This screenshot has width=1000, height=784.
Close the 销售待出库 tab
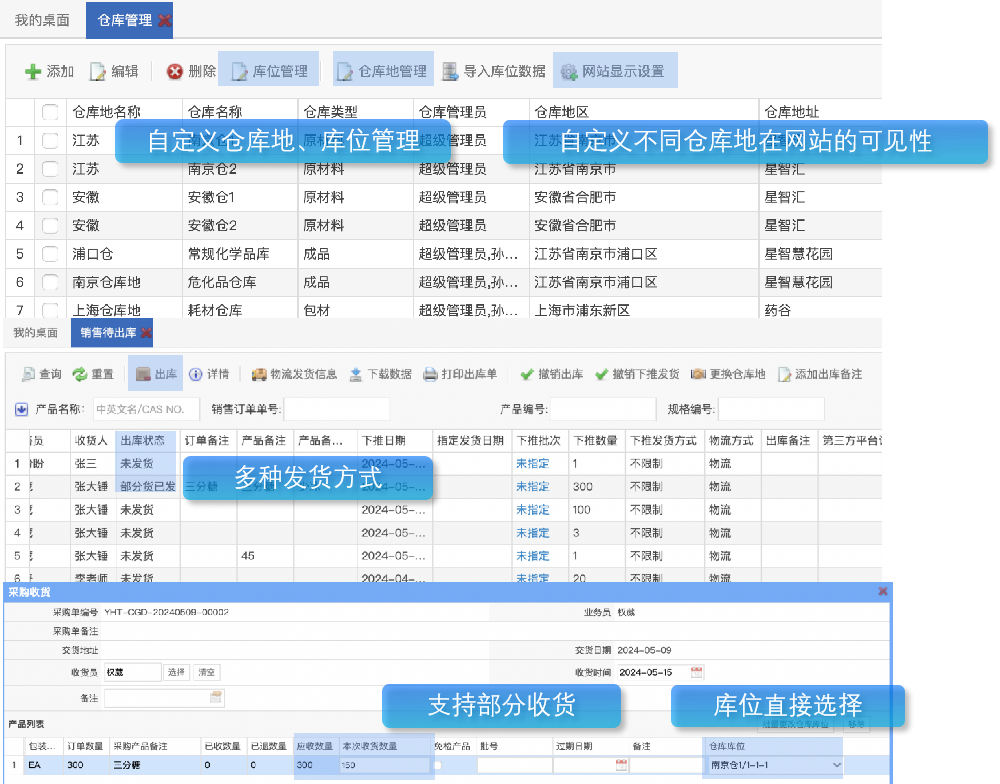[x=146, y=333]
